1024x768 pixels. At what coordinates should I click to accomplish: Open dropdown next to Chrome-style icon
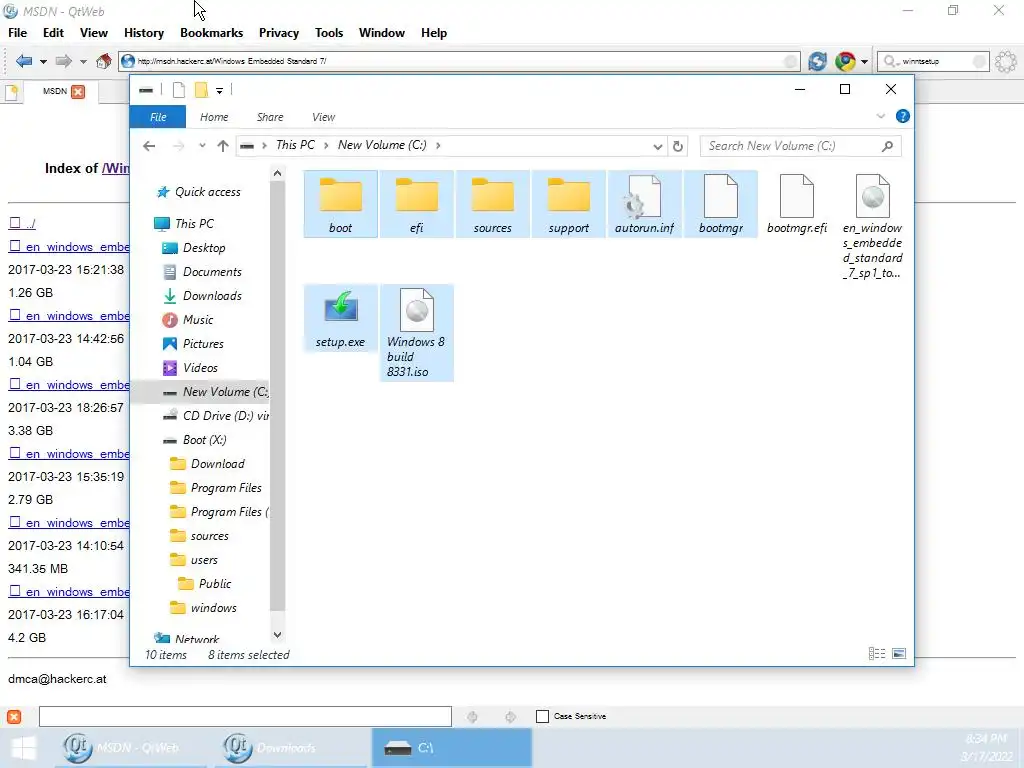click(x=865, y=61)
